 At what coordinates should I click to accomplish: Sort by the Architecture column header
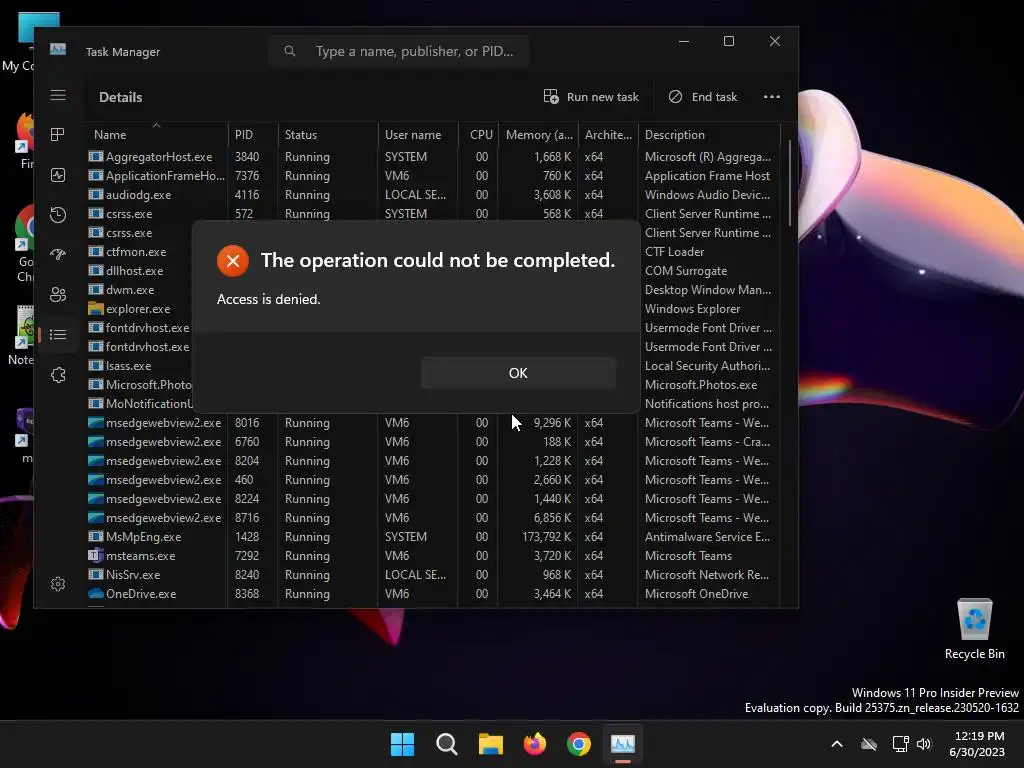click(608, 135)
